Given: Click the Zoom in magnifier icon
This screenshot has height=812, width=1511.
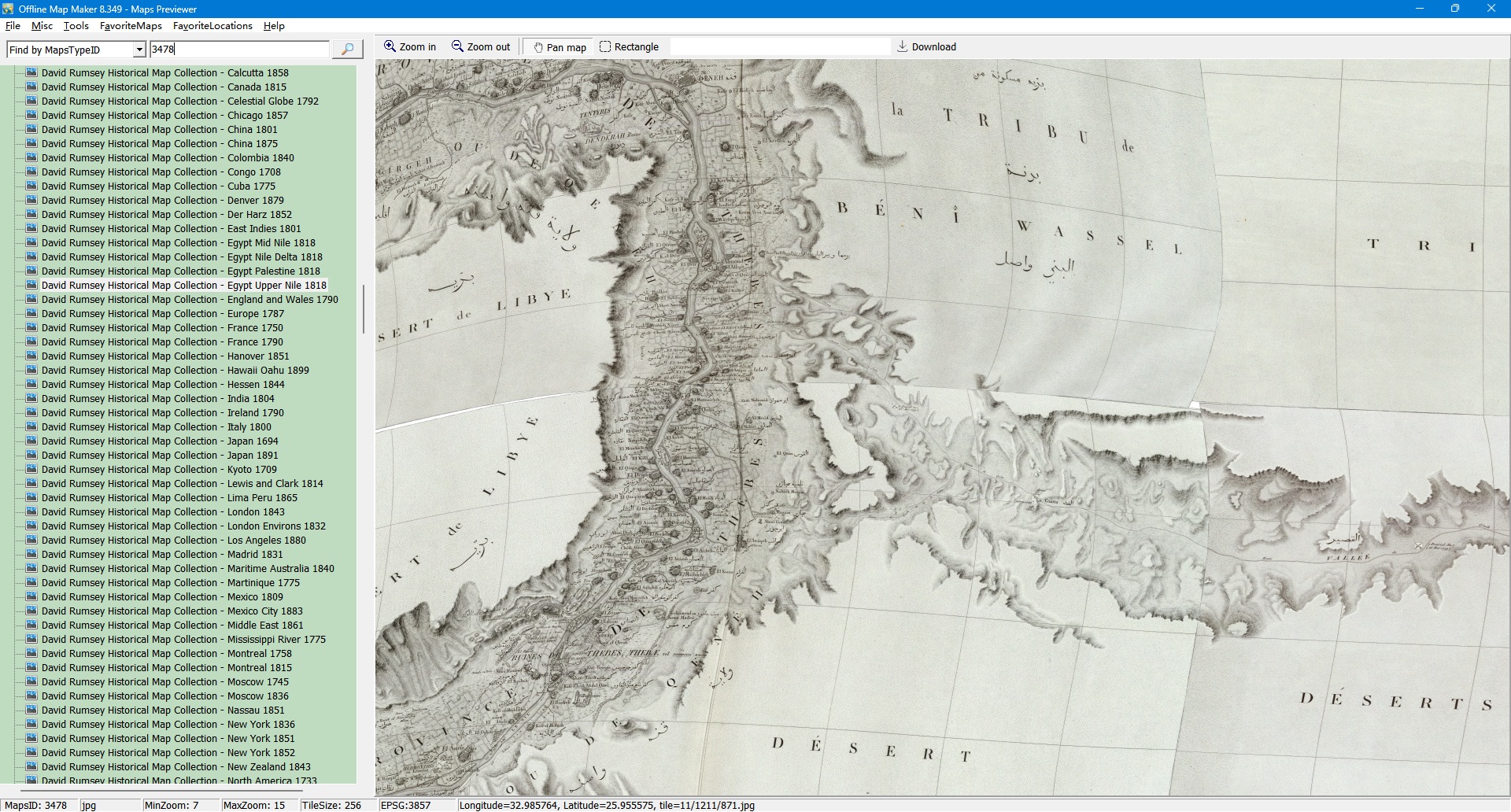Looking at the screenshot, I should [390, 46].
